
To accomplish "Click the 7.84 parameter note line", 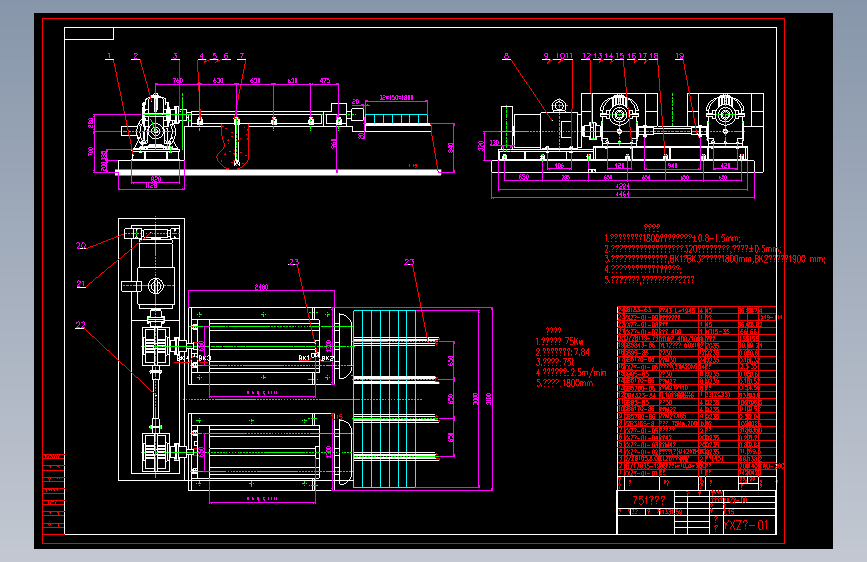I will click(563, 352).
